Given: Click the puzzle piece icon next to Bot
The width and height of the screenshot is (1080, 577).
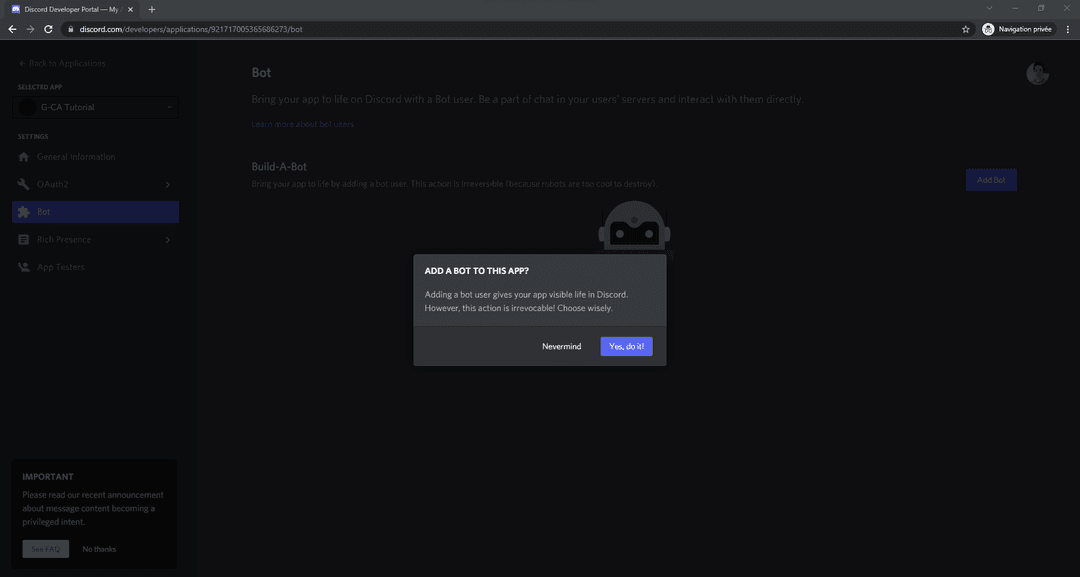Looking at the screenshot, I should pyautogui.click(x=23, y=212).
